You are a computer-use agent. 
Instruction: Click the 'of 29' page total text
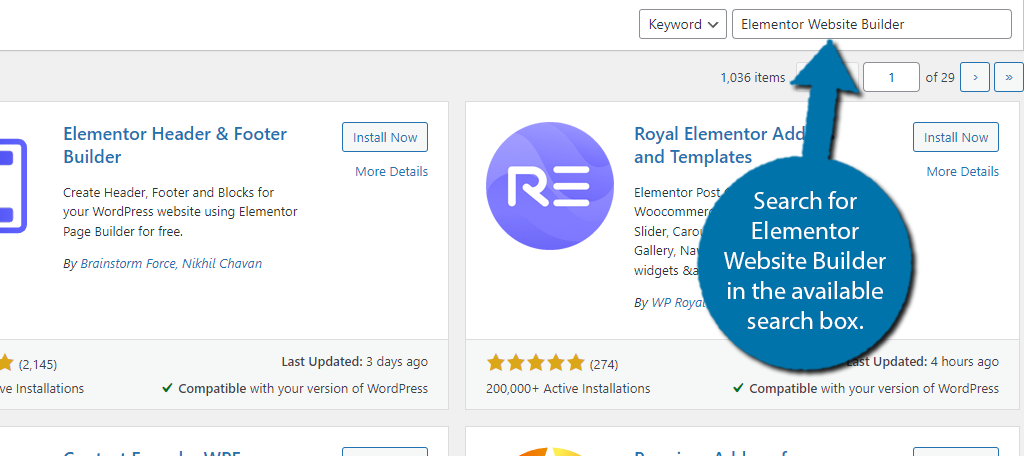[x=940, y=77]
